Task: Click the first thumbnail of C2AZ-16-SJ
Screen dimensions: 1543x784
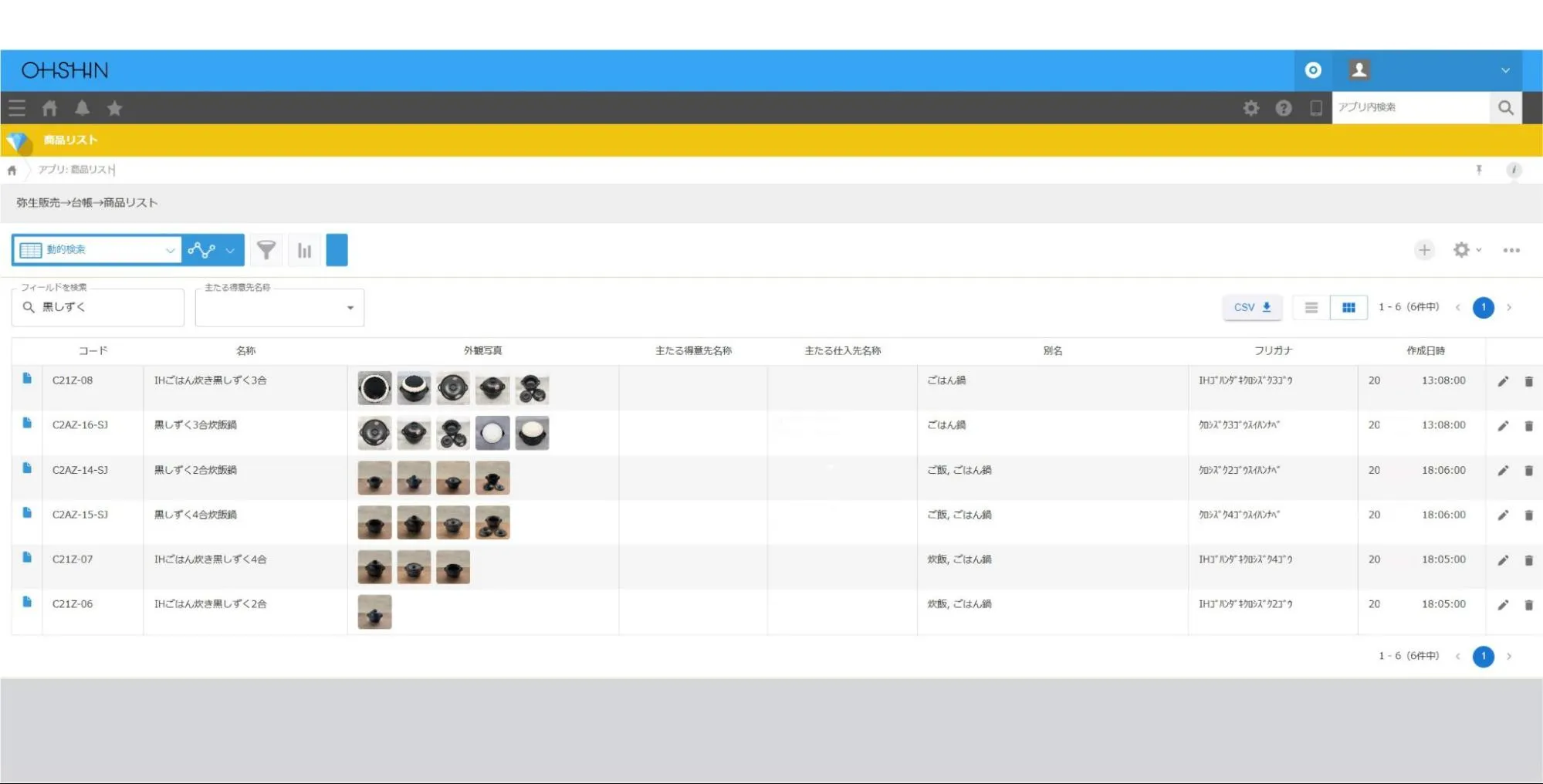Action: tap(374, 433)
